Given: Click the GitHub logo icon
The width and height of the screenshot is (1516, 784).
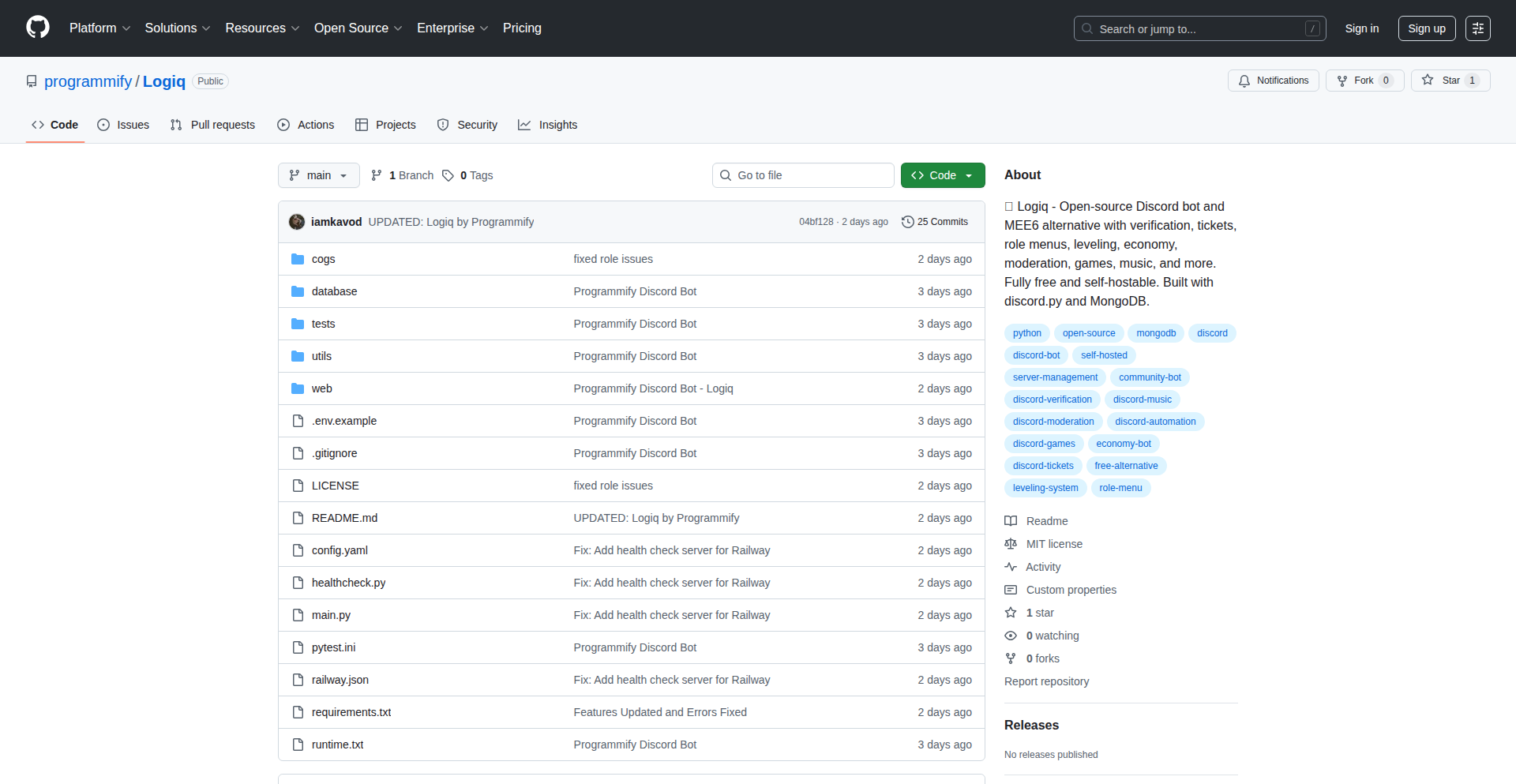Looking at the screenshot, I should 38,28.
